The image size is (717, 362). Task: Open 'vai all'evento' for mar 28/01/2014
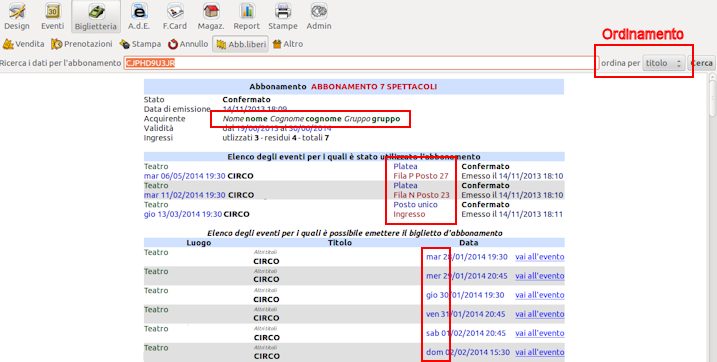(x=540, y=257)
